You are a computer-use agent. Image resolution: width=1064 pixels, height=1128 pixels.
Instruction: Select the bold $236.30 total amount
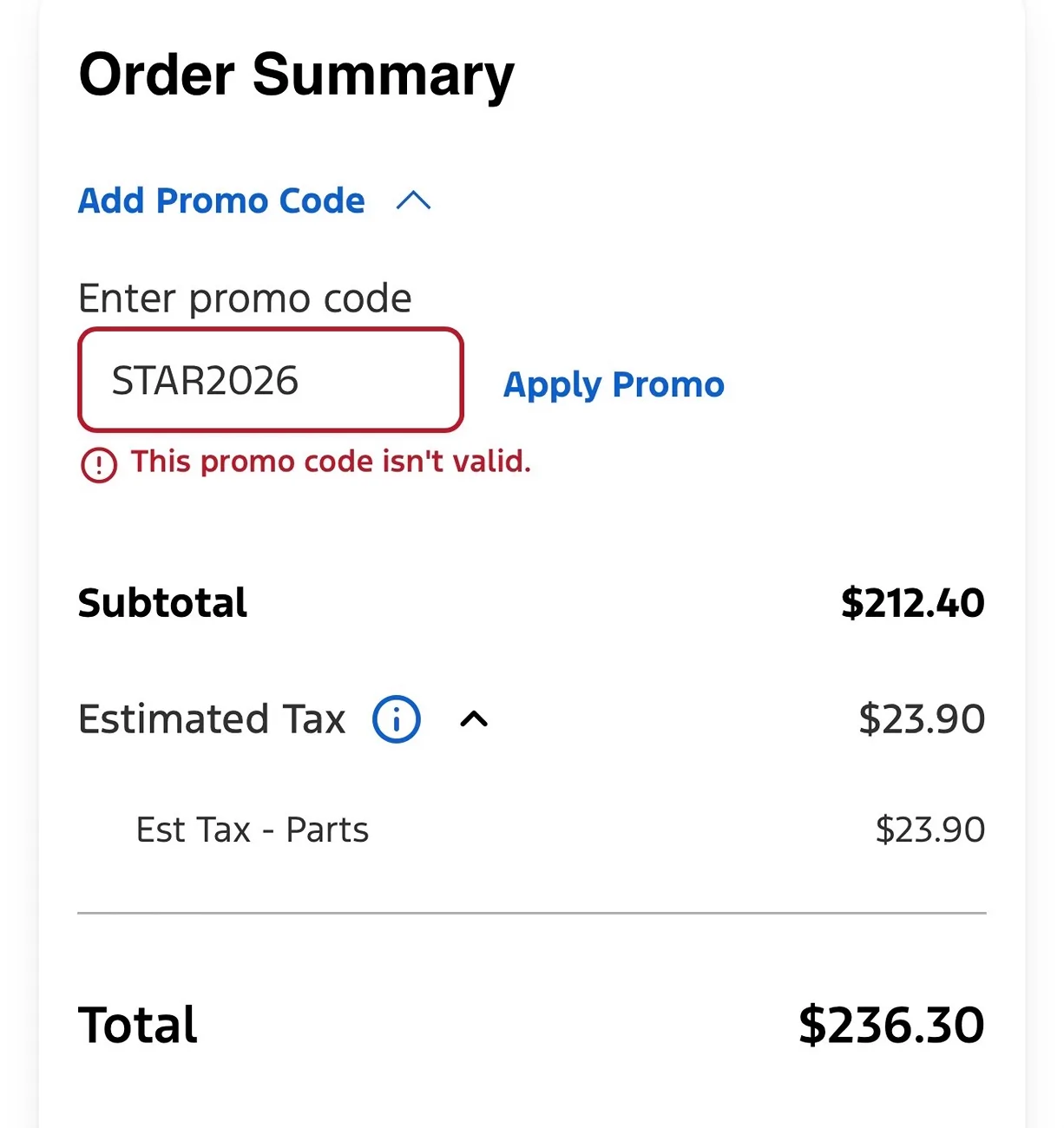pos(892,1025)
